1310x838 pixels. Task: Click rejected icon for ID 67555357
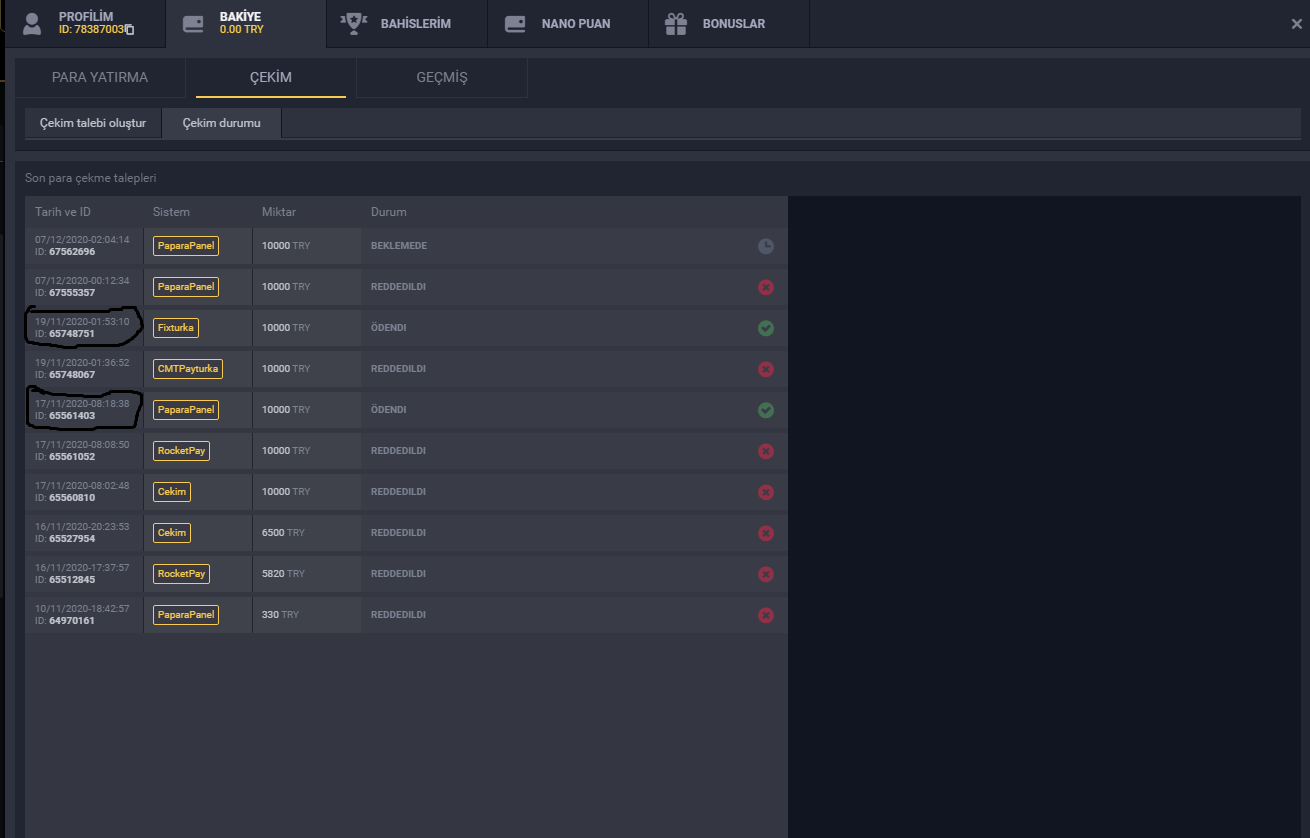(766, 287)
